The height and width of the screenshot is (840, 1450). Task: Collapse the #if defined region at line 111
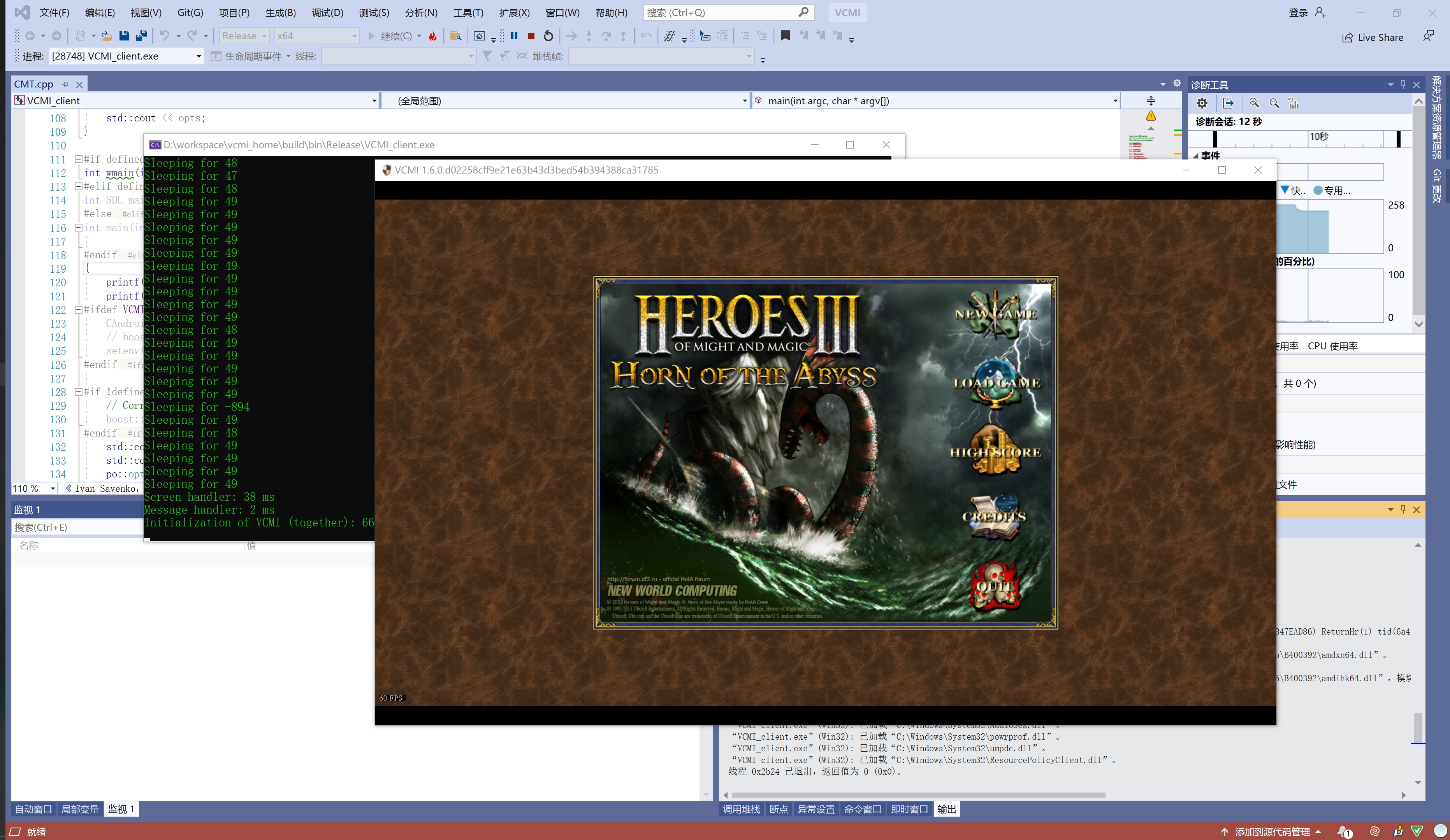79,159
